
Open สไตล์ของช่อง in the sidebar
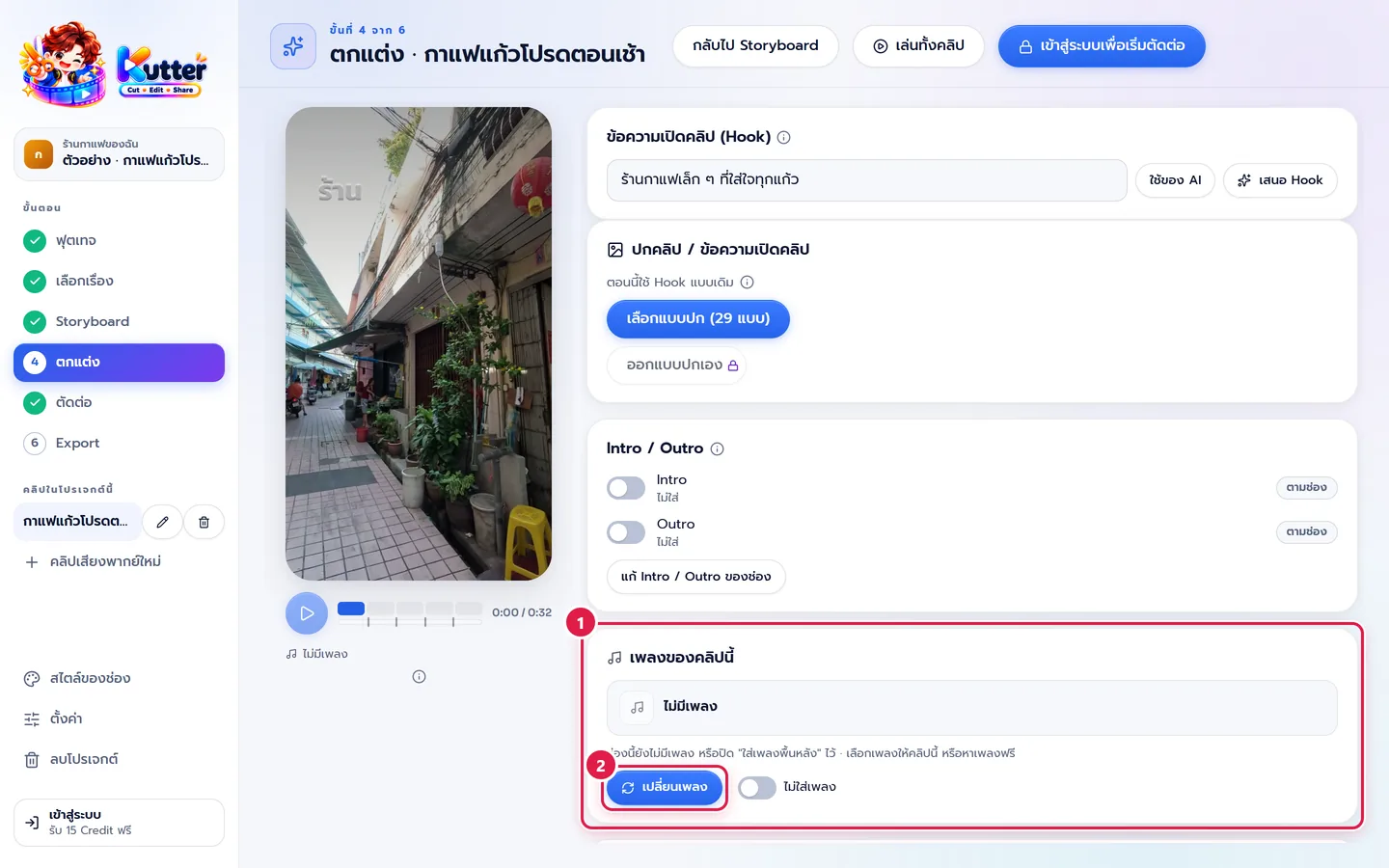click(119, 679)
